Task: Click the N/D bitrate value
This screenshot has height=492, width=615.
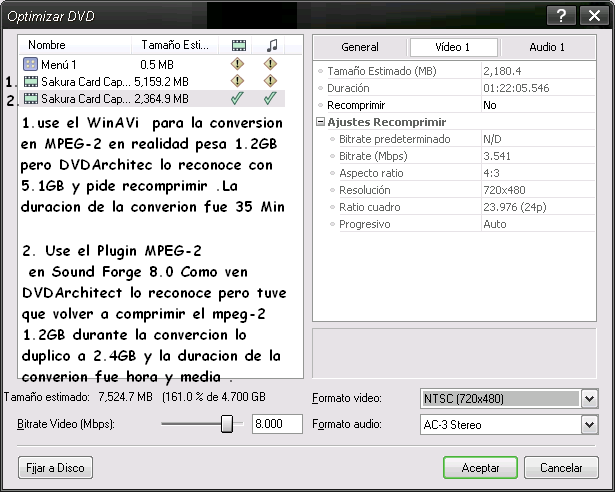Action: pos(492,139)
